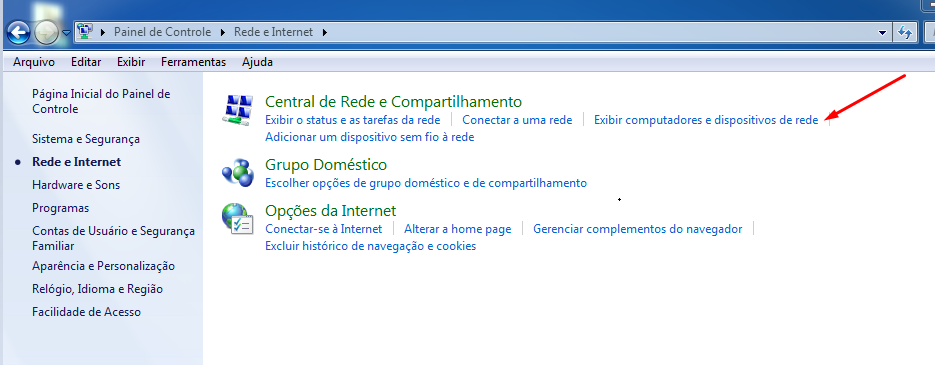Image resolution: width=935 pixels, height=365 pixels.
Task: Click the Grupo Doméstico icon
Action: [238, 173]
